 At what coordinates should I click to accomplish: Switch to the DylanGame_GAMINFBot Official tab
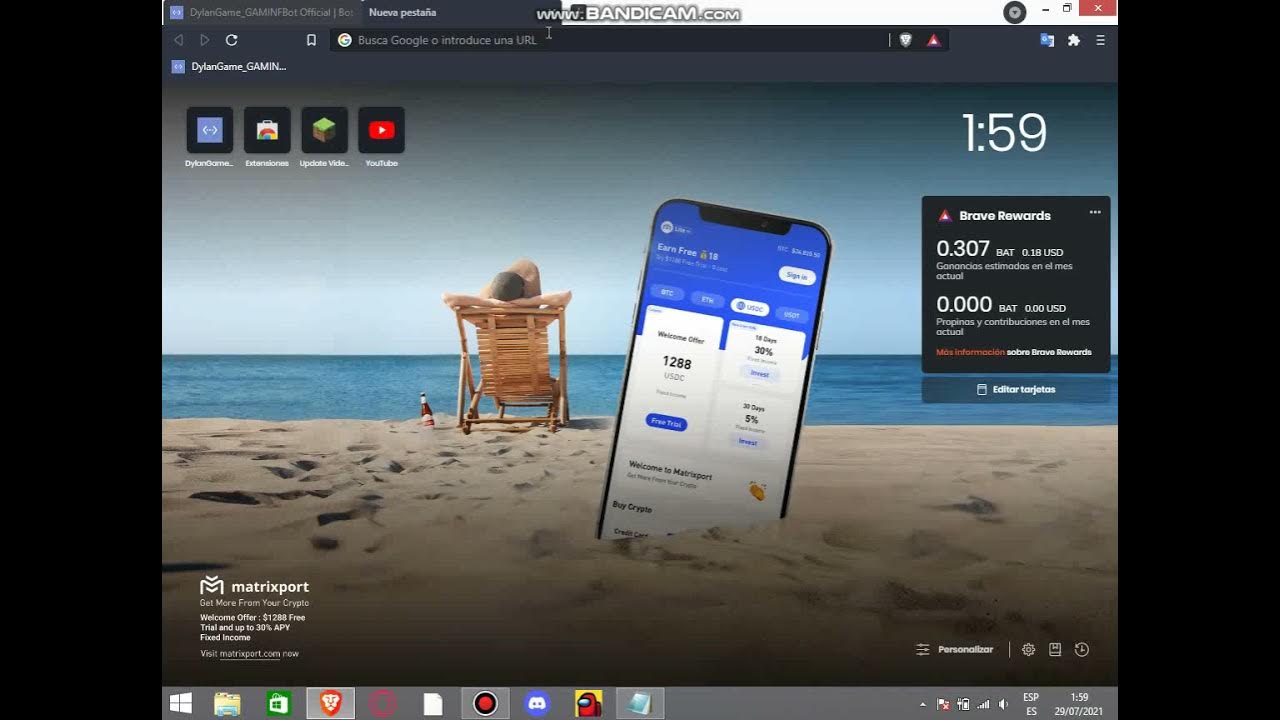click(263, 12)
